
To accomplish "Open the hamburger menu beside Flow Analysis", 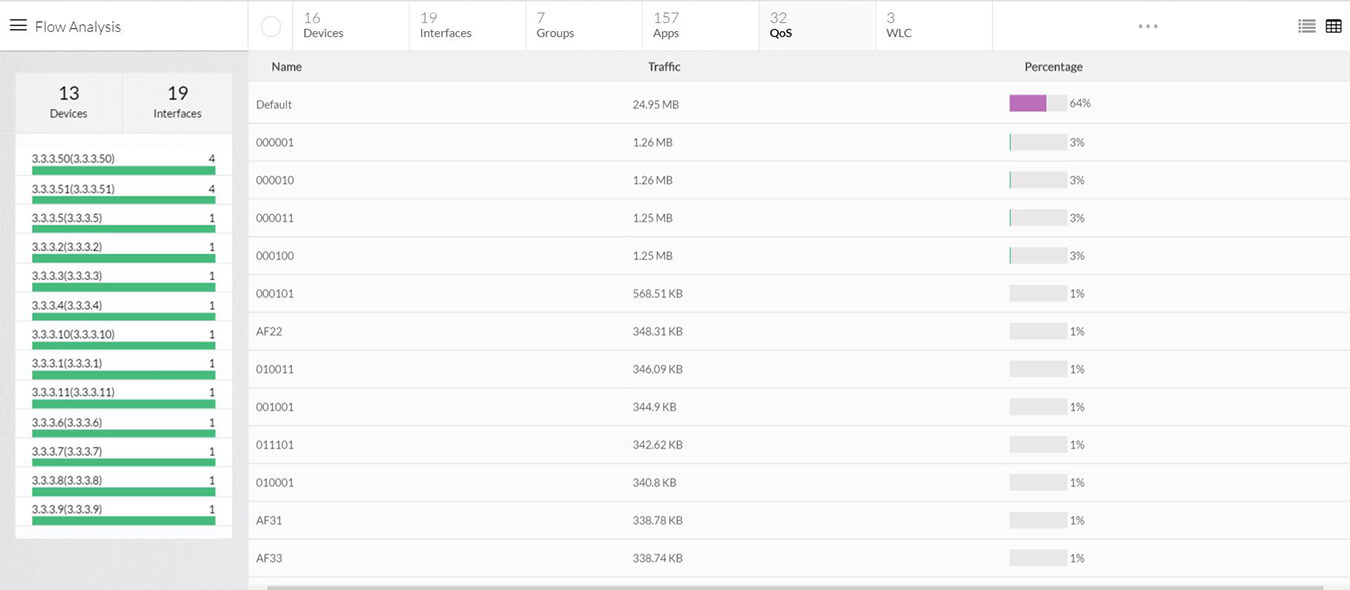I will point(18,26).
